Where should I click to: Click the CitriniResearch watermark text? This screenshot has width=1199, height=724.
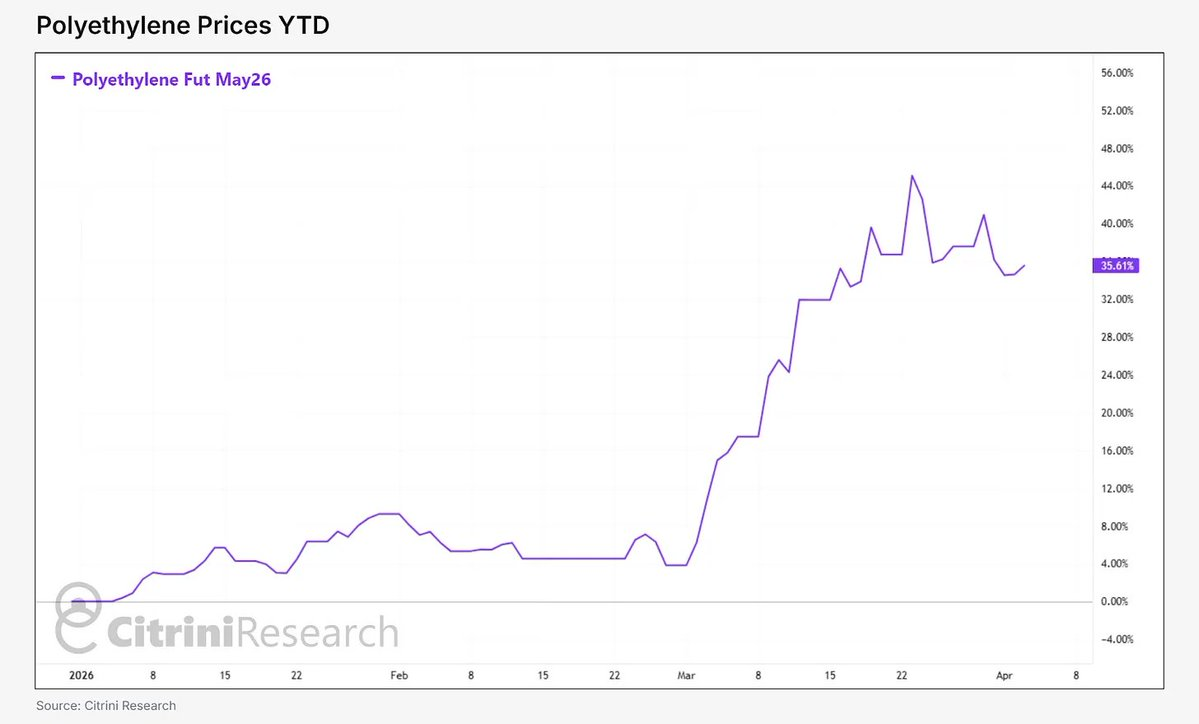pos(252,633)
